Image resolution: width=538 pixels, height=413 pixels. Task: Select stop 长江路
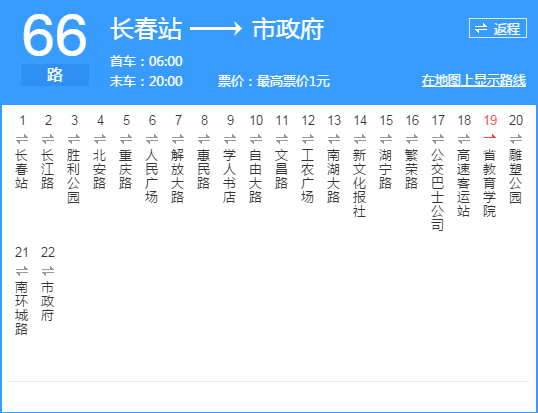[48, 169]
